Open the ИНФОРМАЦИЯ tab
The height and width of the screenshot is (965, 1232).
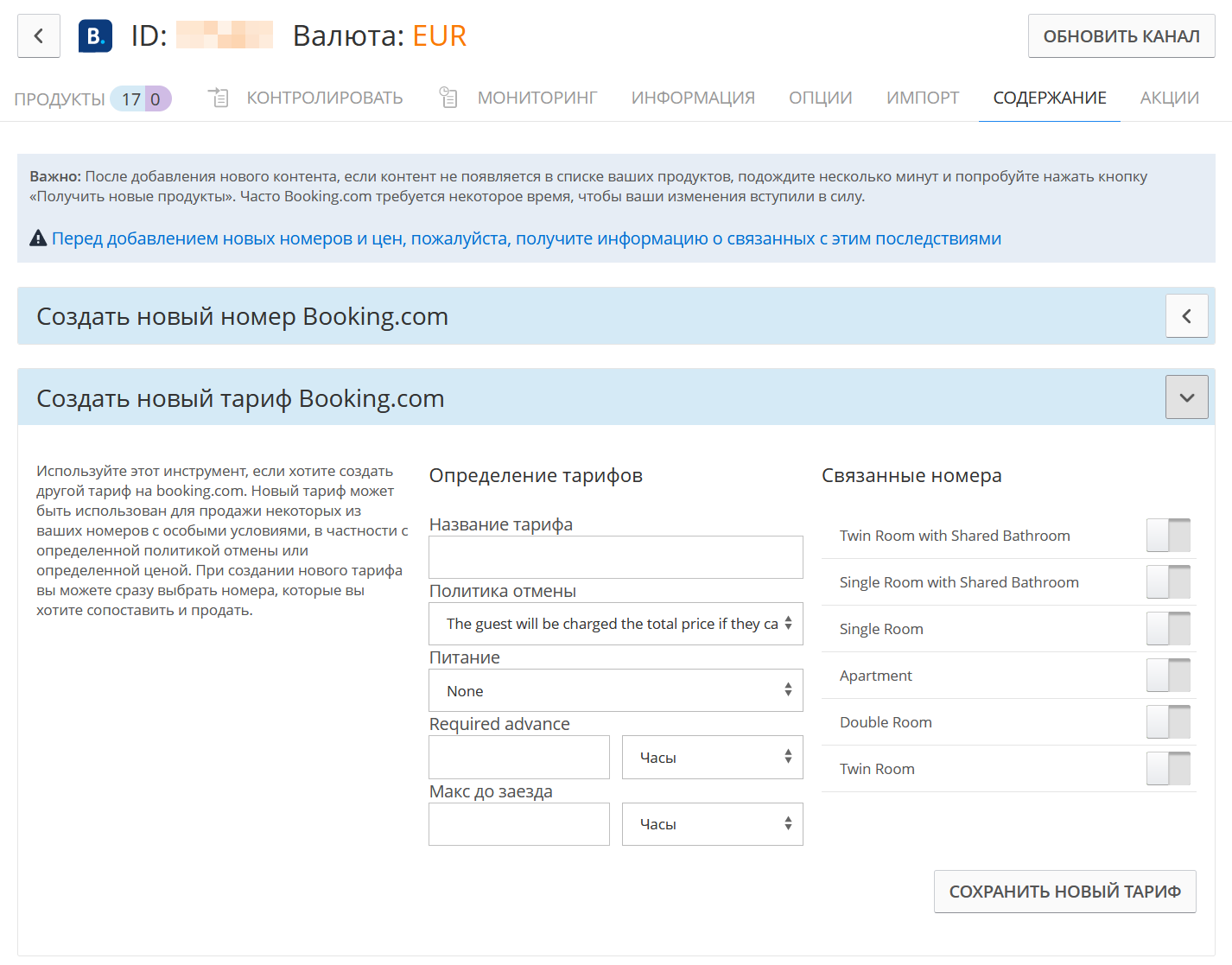pyautogui.click(x=693, y=98)
